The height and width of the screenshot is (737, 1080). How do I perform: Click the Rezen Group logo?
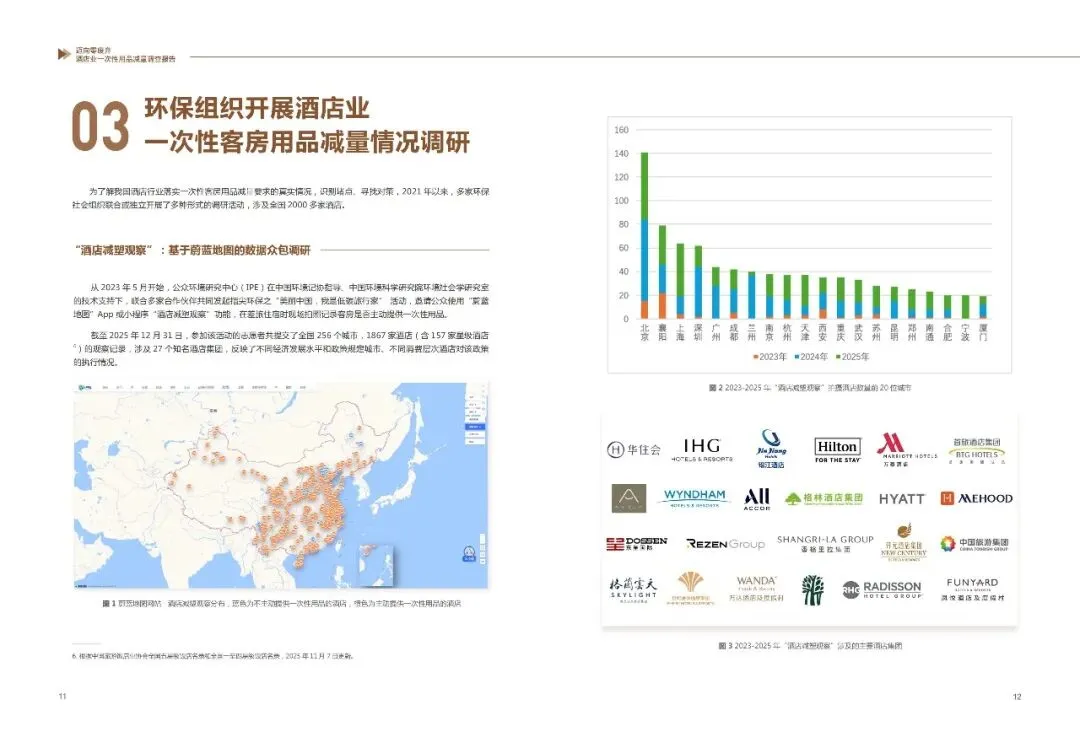coord(725,544)
